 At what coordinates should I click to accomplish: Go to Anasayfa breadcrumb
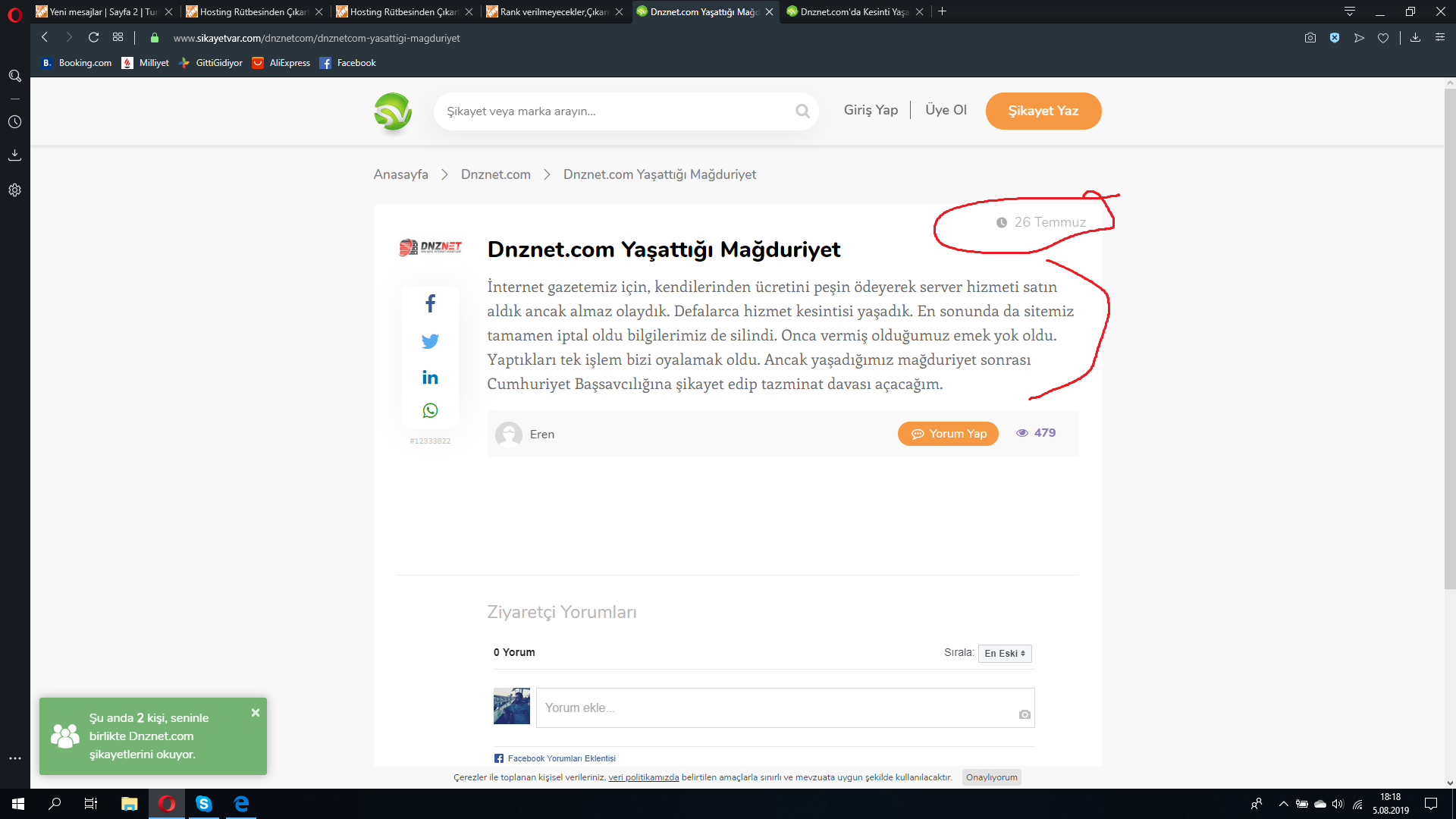point(400,174)
